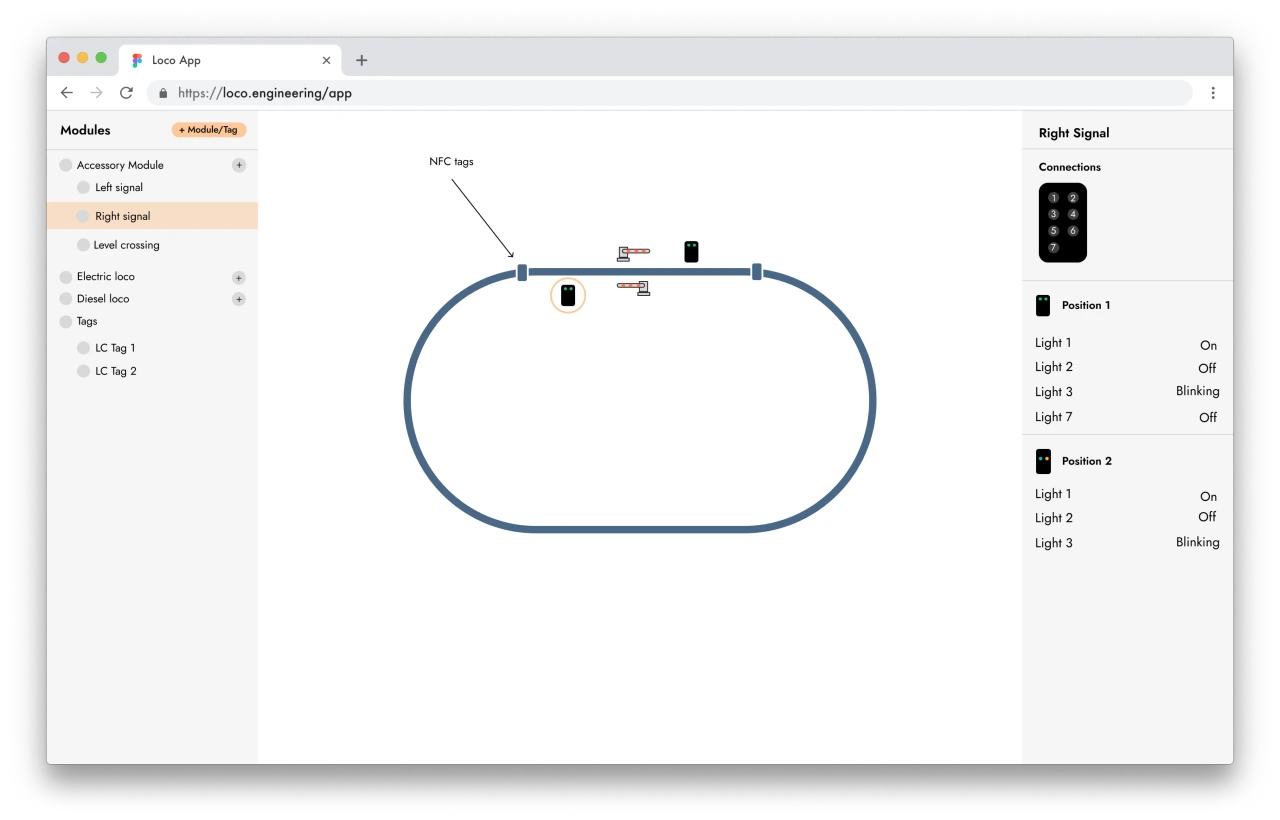
Task: Expand Electric loco with plus button
Action: click(239, 277)
